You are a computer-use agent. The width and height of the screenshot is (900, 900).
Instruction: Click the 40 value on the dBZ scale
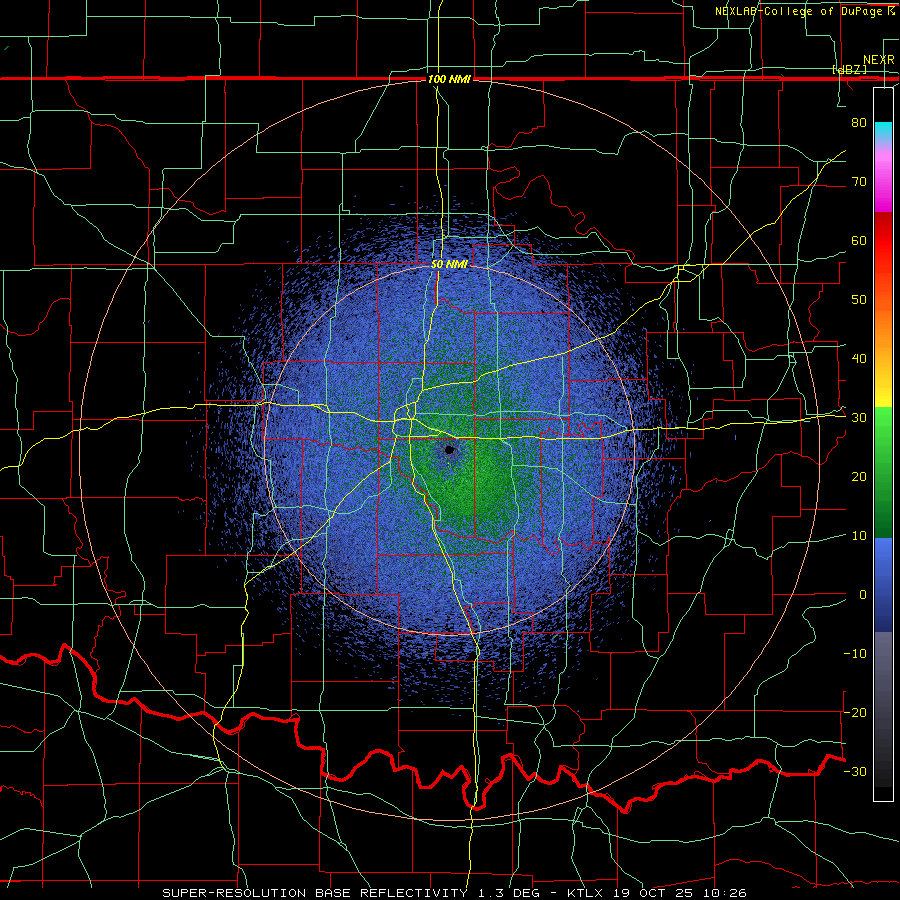click(859, 359)
